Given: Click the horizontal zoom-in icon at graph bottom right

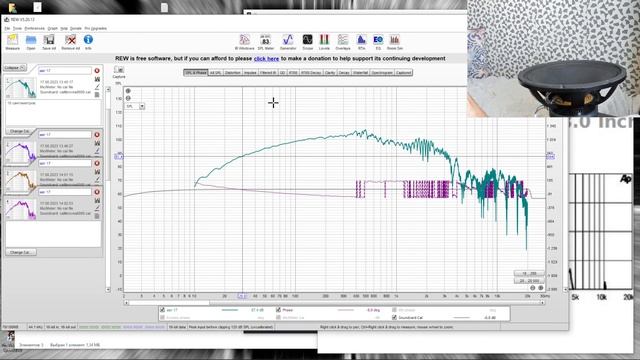Looking at the screenshot, I should coord(540,288).
